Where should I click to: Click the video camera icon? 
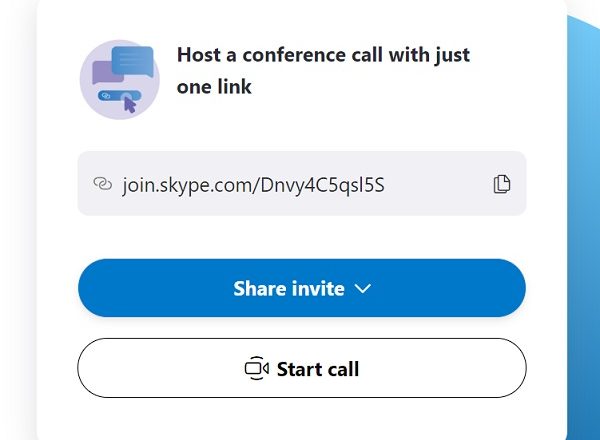coord(257,369)
